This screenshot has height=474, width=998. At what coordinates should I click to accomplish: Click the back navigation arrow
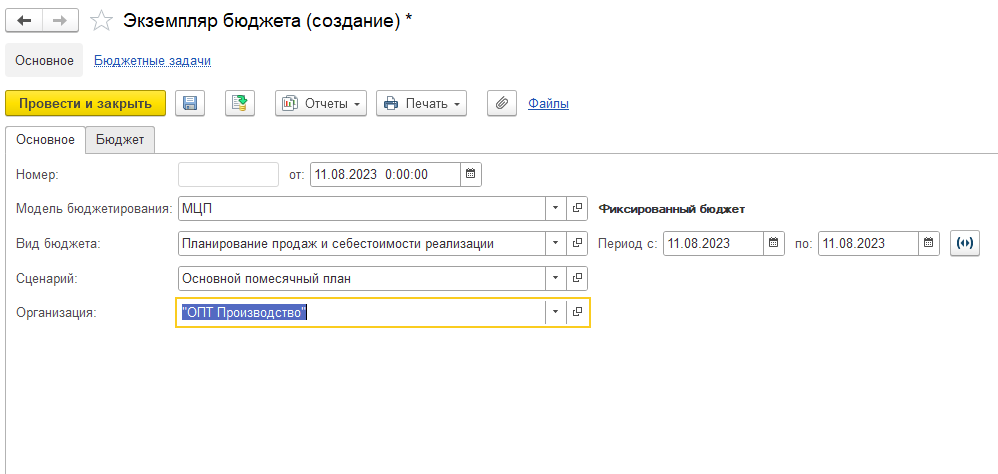(x=24, y=20)
